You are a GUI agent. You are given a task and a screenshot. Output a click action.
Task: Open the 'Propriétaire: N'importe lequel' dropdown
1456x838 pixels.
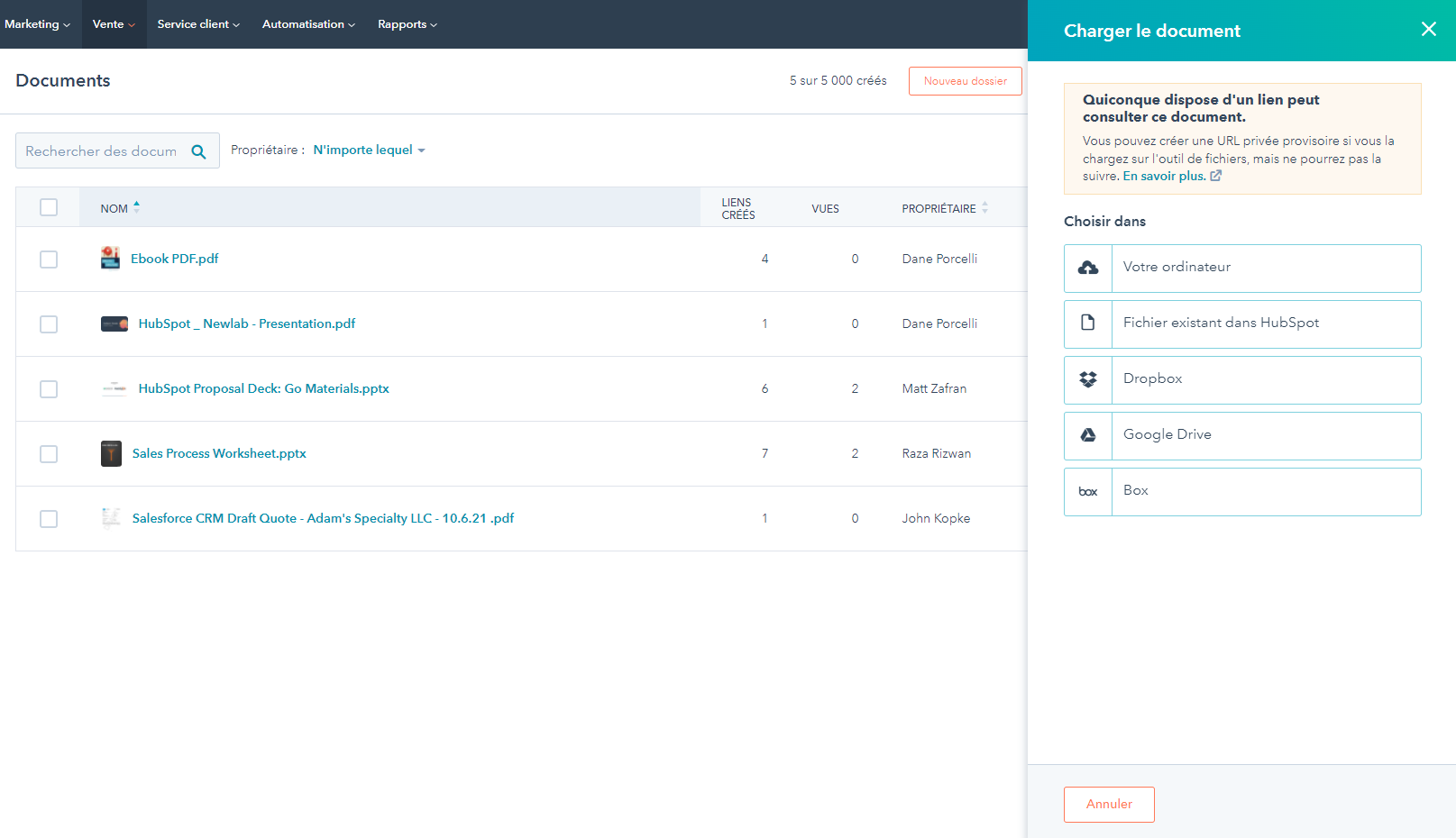point(368,150)
